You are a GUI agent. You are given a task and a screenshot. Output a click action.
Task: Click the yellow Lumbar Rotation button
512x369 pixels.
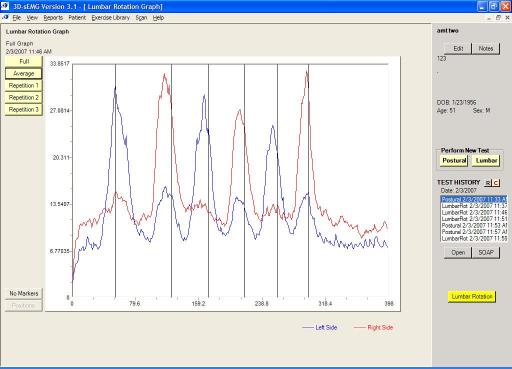click(471, 296)
